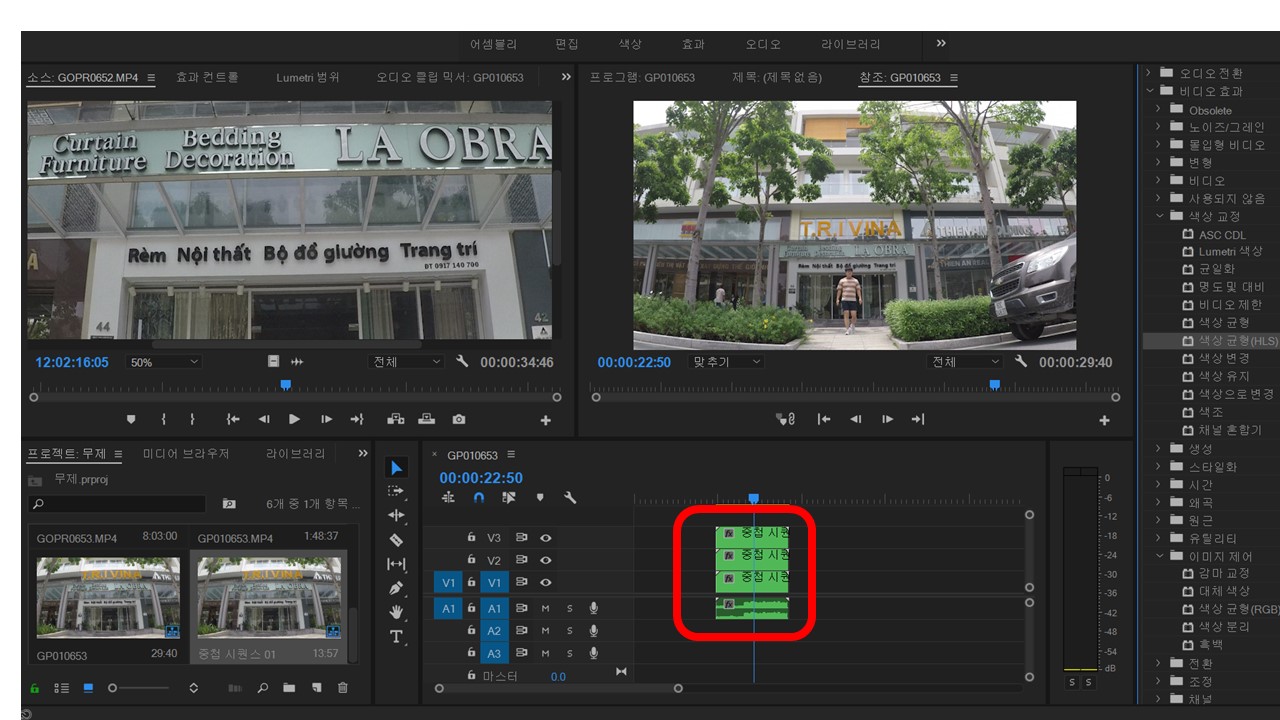1280x720 pixels.
Task: Export frame from source monitor
Action: click(458, 419)
